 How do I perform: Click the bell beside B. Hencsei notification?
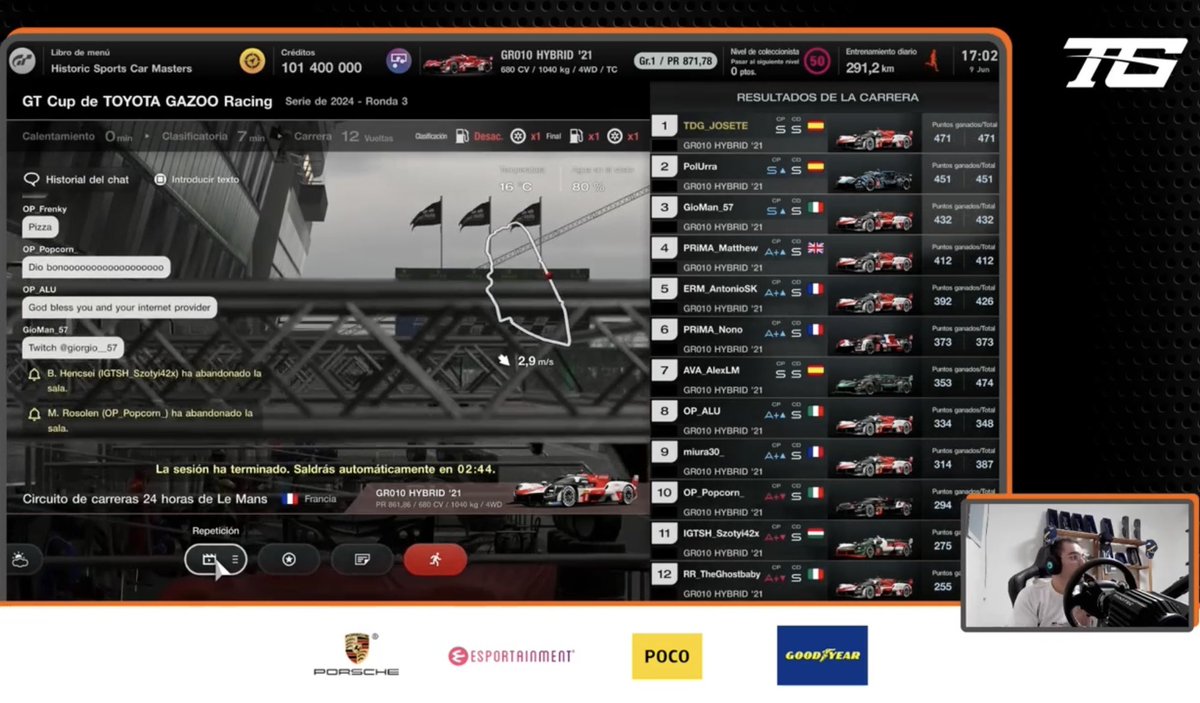click(35, 373)
